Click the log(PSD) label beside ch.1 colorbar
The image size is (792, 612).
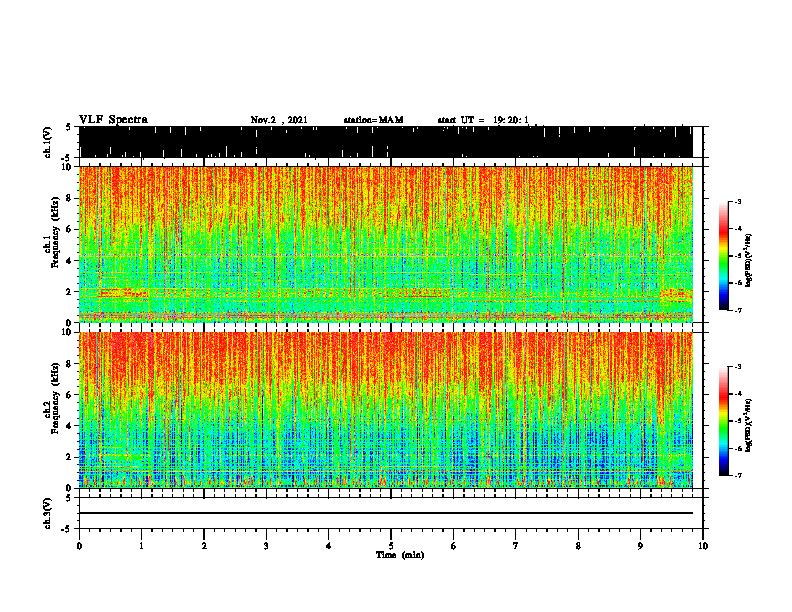click(749, 261)
